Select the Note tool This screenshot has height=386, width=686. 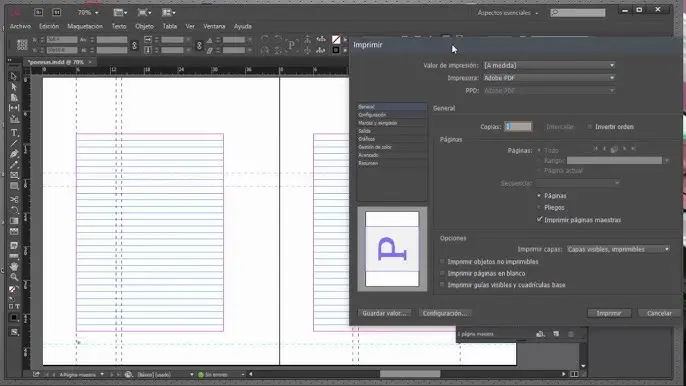click(14, 245)
